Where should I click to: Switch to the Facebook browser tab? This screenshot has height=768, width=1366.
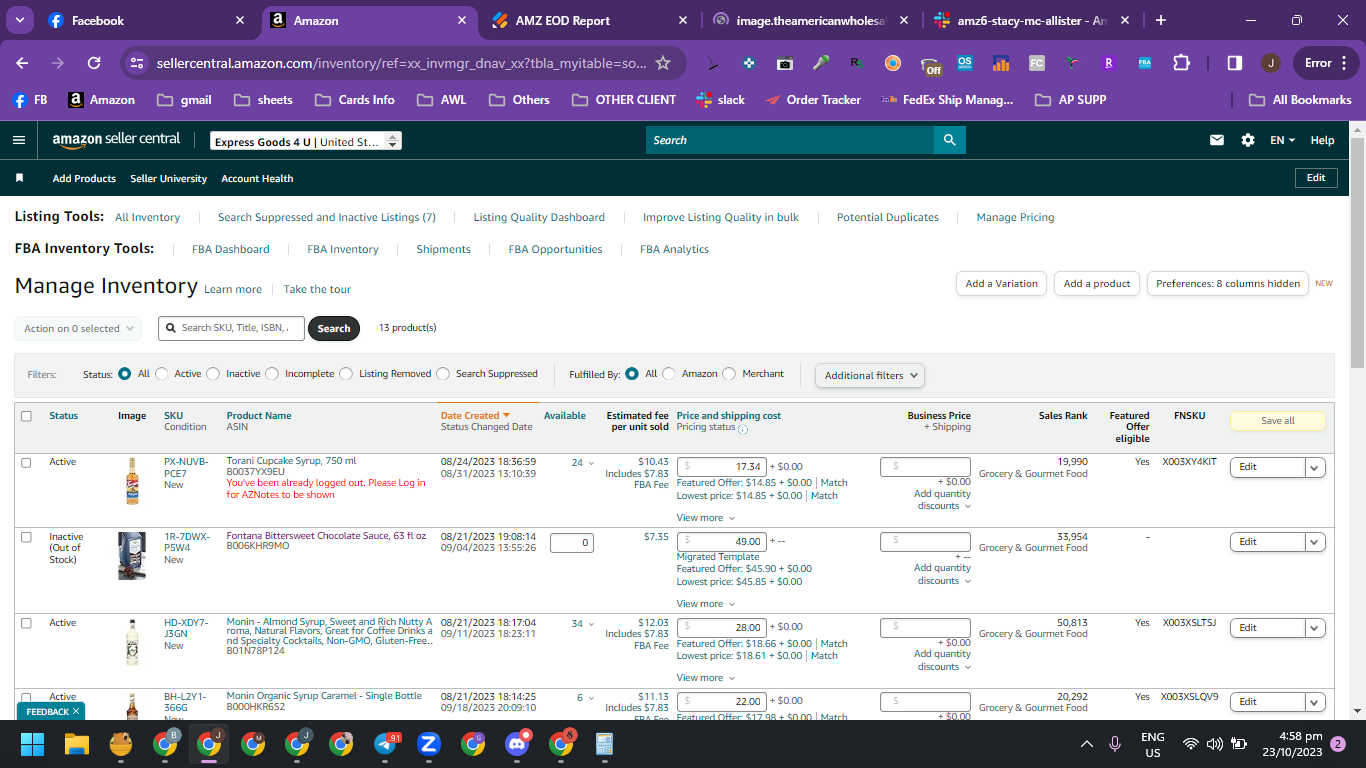point(147,20)
